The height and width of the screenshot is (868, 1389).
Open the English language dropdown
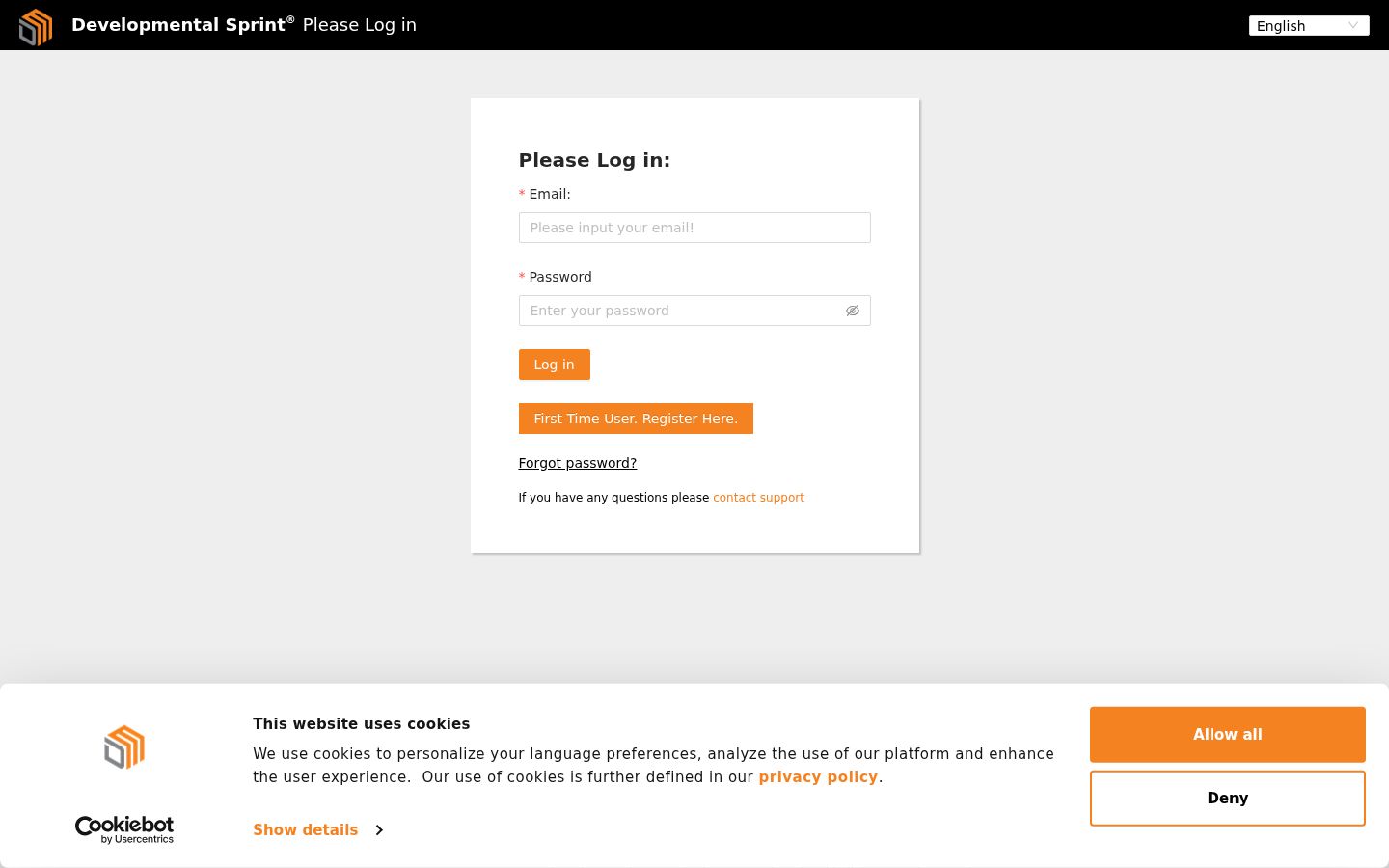coord(1309,26)
